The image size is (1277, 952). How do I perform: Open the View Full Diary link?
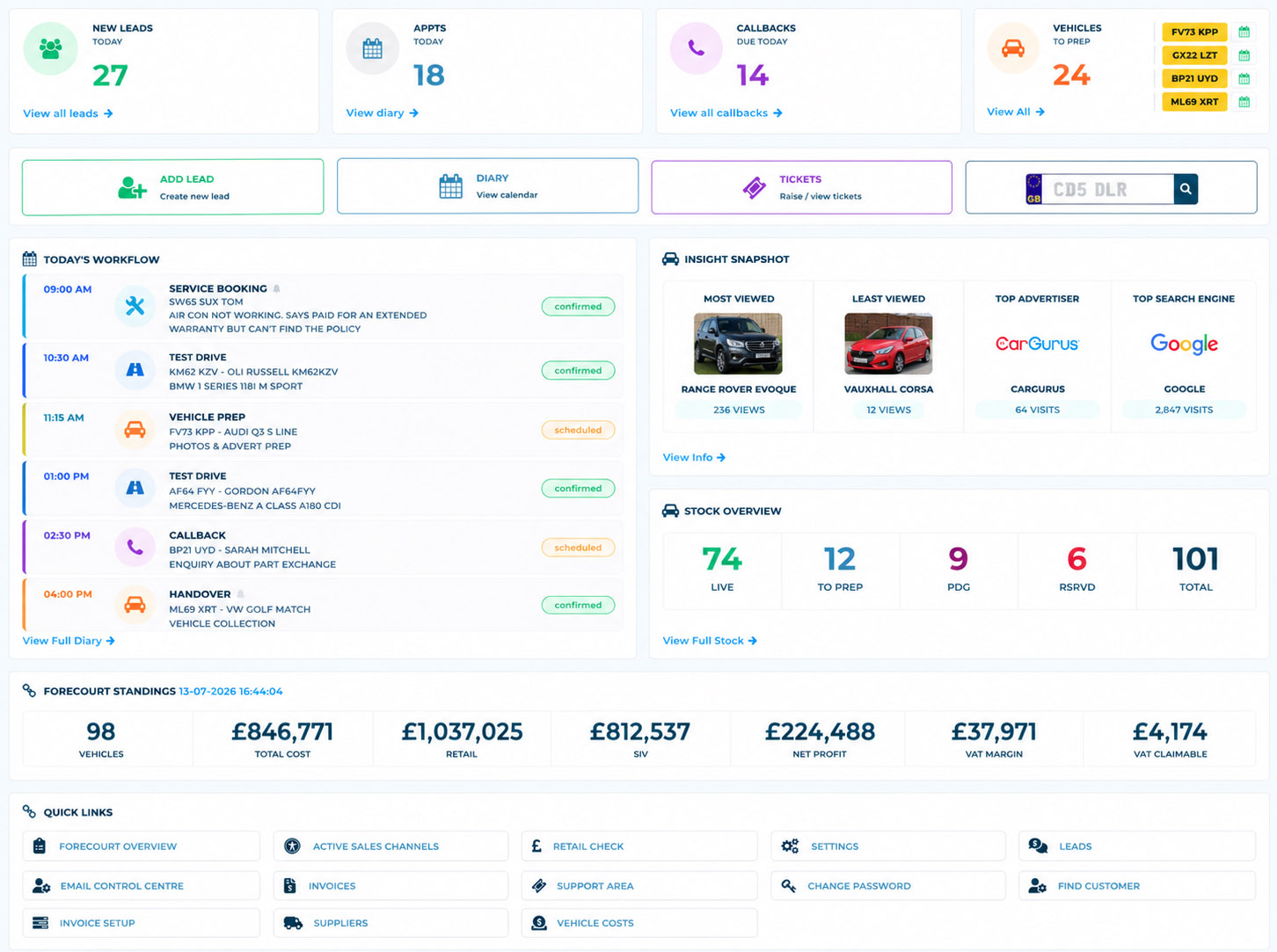click(69, 641)
